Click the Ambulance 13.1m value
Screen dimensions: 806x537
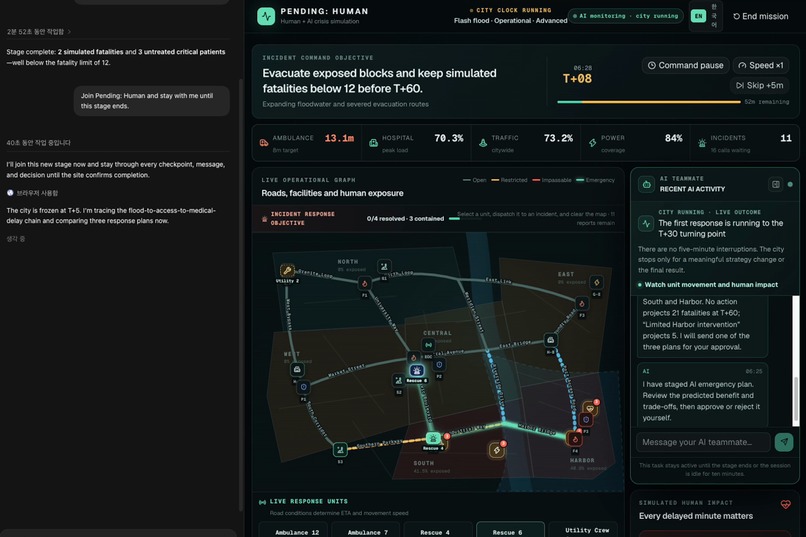point(339,138)
